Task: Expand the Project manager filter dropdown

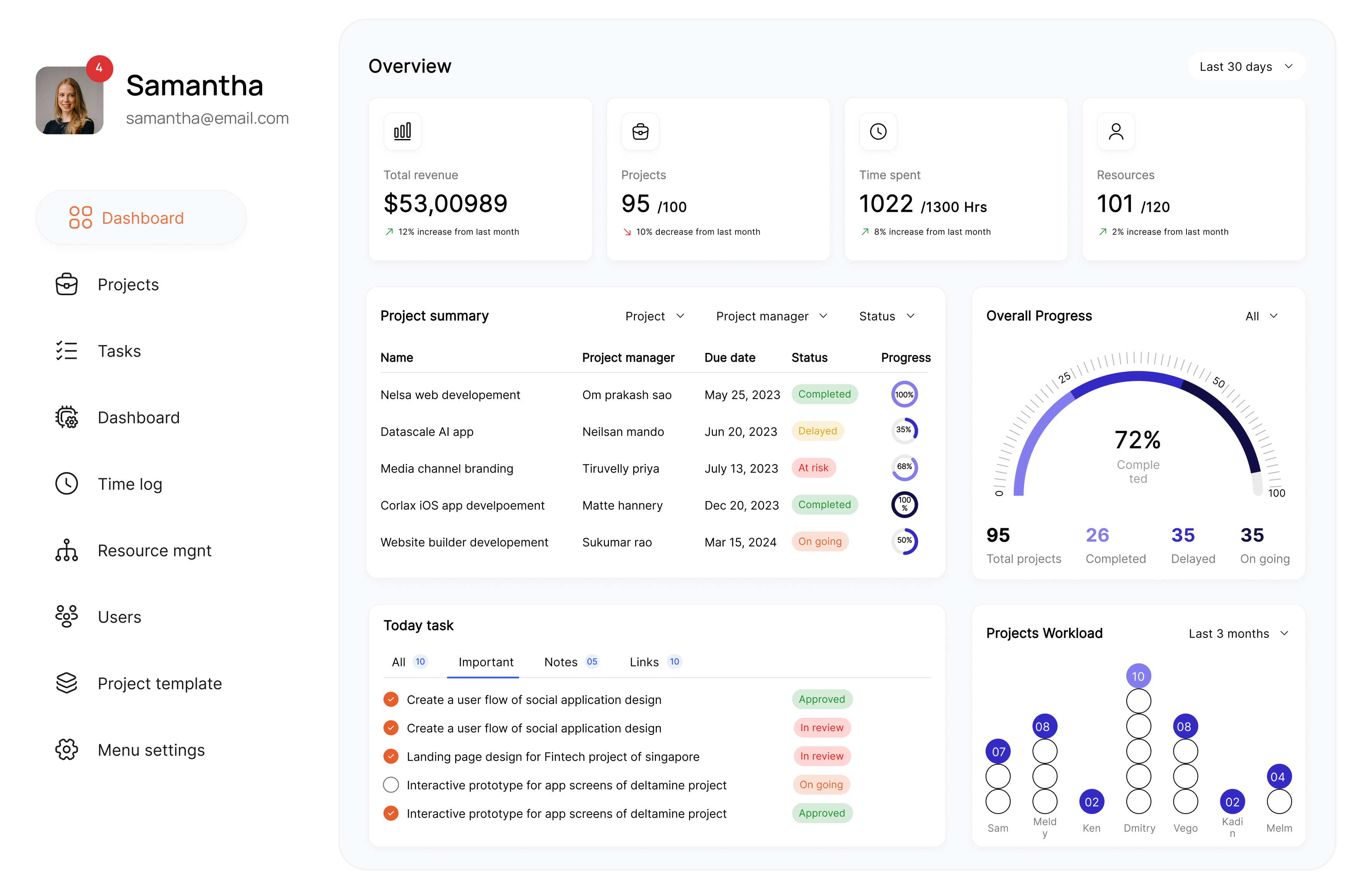Action: (770, 315)
